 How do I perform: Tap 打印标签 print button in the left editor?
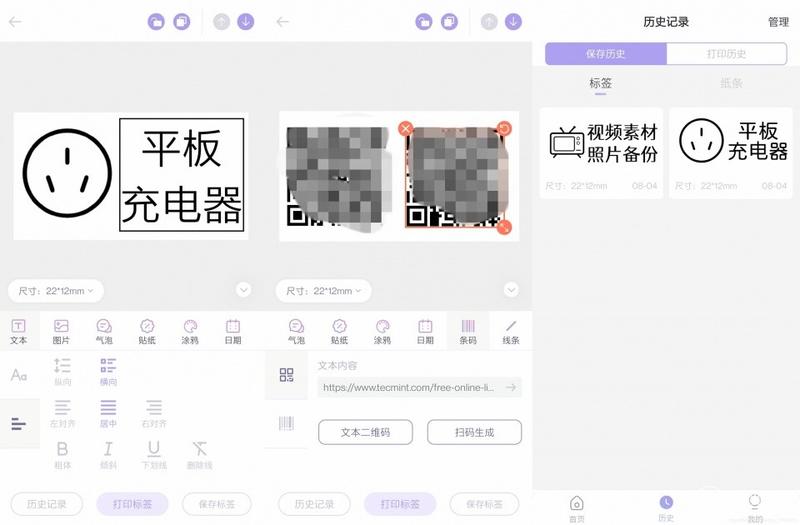(x=132, y=504)
